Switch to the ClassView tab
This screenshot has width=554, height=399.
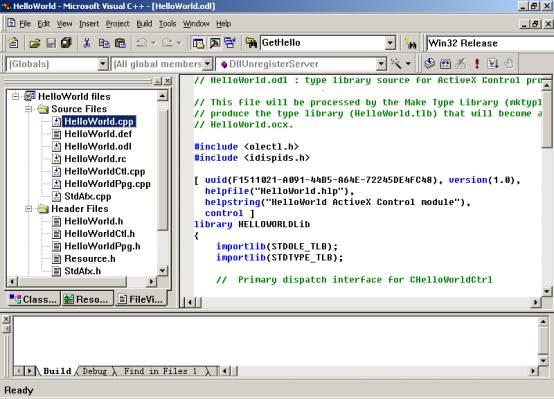(33, 299)
